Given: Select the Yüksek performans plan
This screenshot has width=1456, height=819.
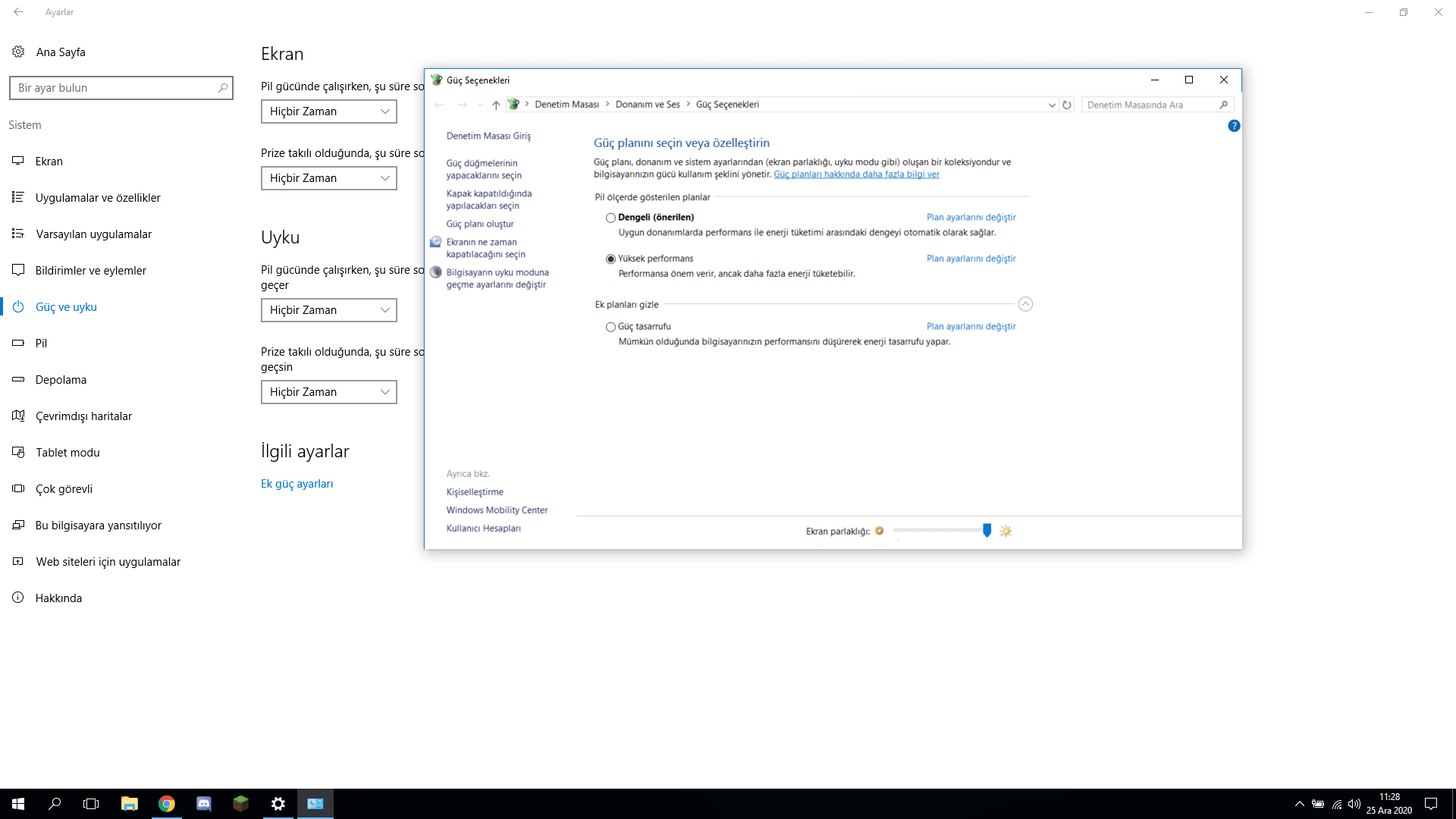Looking at the screenshot, I should (610, 259).
